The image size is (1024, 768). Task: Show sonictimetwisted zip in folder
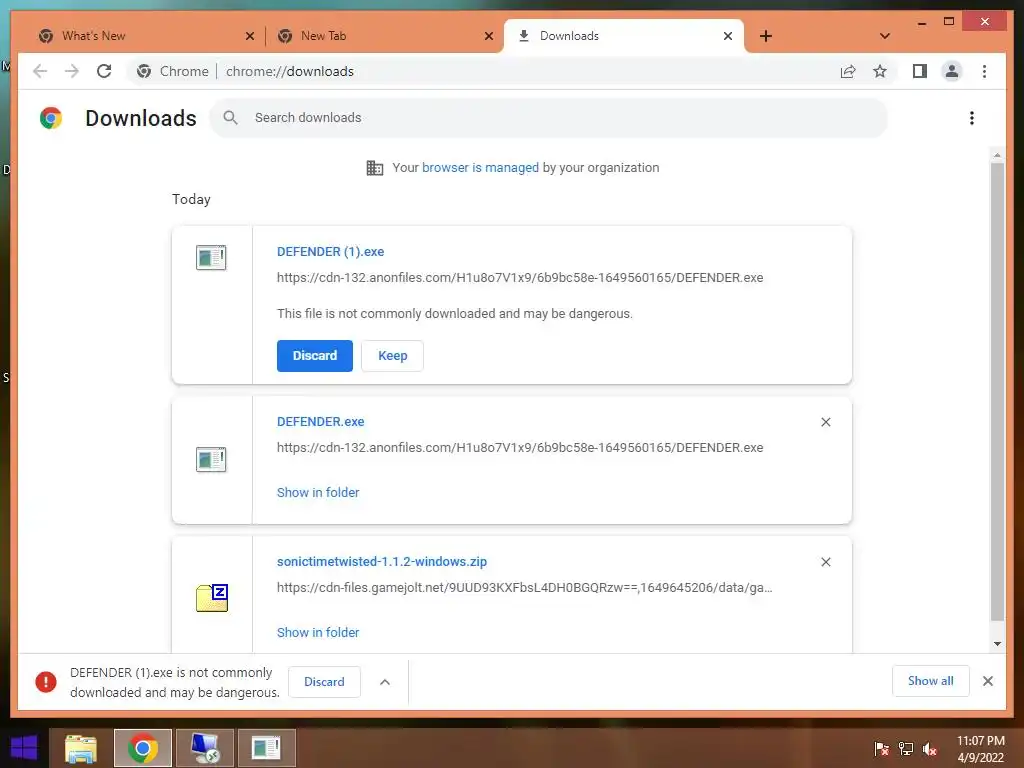[x=318, y=632]
